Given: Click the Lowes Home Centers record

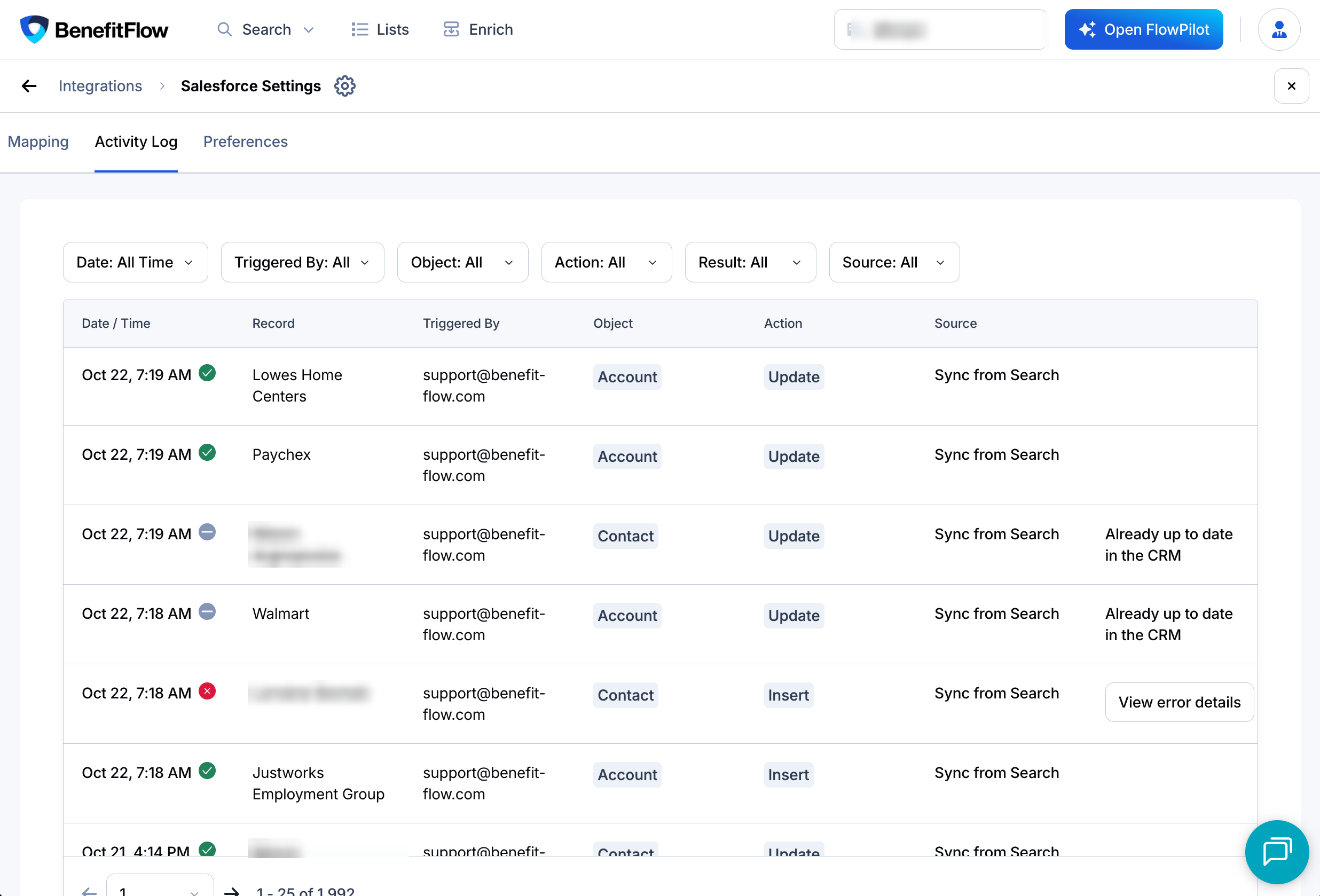Looking at the screenshot, I should [297, 386].
